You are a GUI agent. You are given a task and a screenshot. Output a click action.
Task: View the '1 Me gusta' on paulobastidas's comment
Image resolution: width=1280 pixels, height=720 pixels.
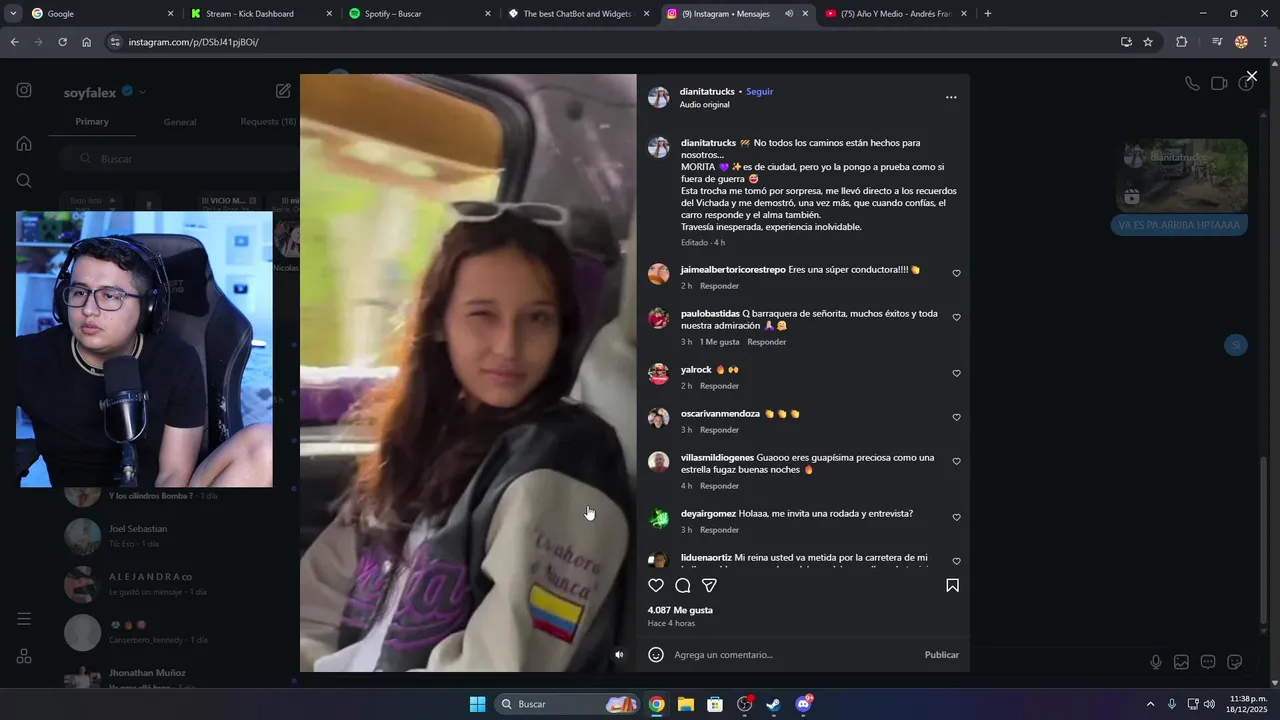click(719, 342)
